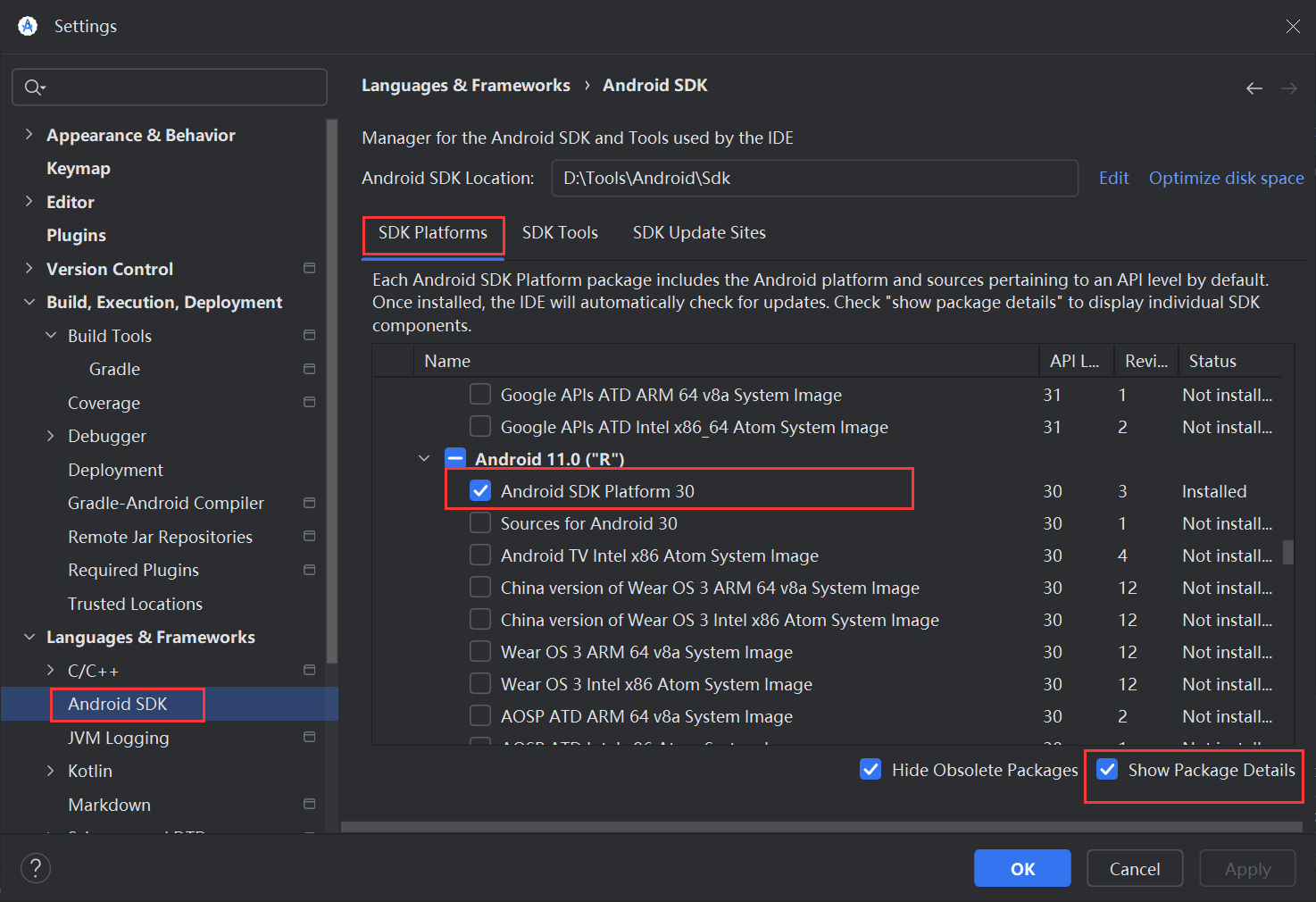The height and width of the screenshot is (902, 1316).
Task: Click the package table vertical scrollbar thumb
Action: (1287, 552)
